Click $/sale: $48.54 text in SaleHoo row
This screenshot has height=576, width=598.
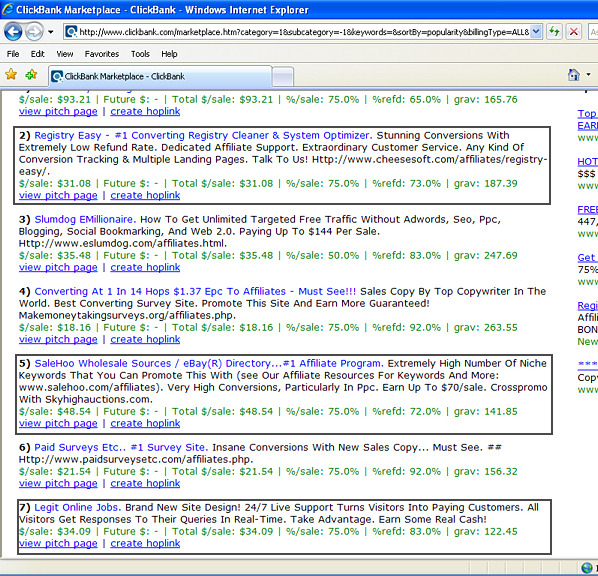point(55,412)
